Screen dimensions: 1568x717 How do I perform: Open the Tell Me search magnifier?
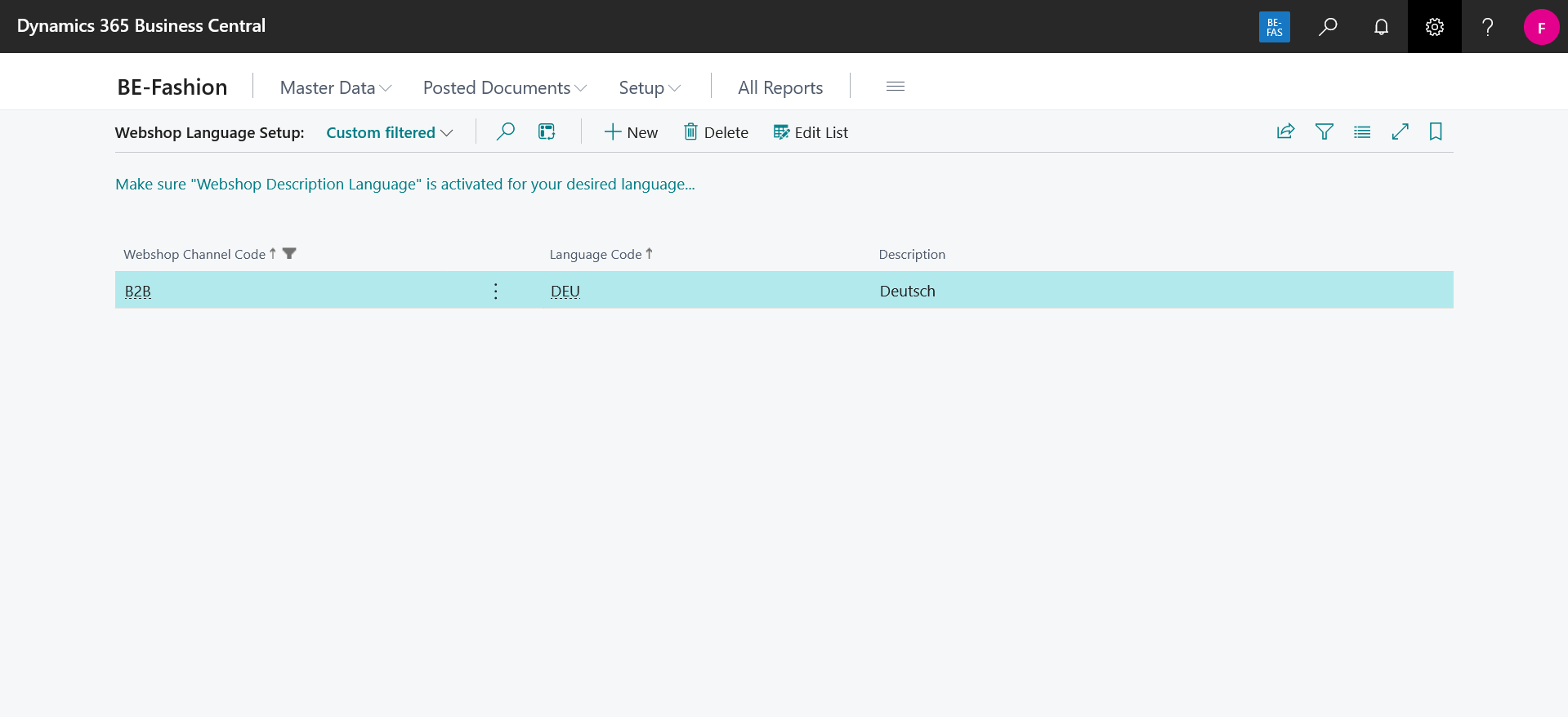[1328, 27]
